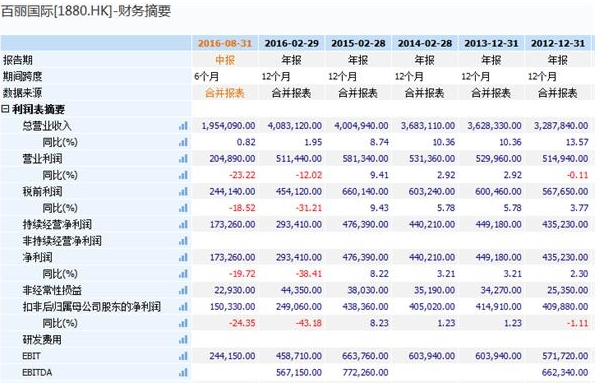Open chart icon for 持续经营净利润 row
The height and width of the screenshot is (389, 604).
pos(183,225)
